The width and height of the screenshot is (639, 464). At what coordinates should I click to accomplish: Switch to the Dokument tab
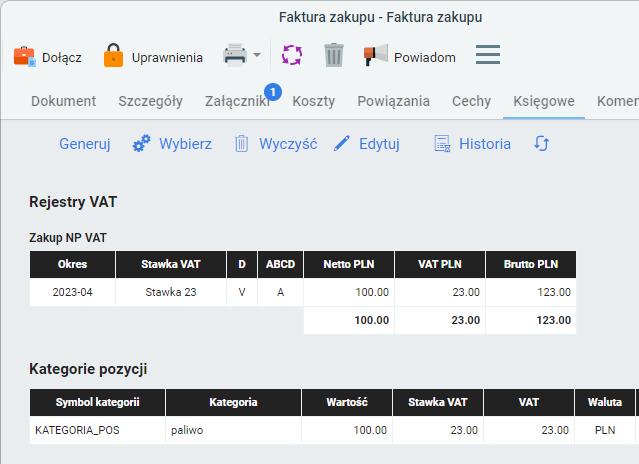pyautogui.click(x=64, y=101)
